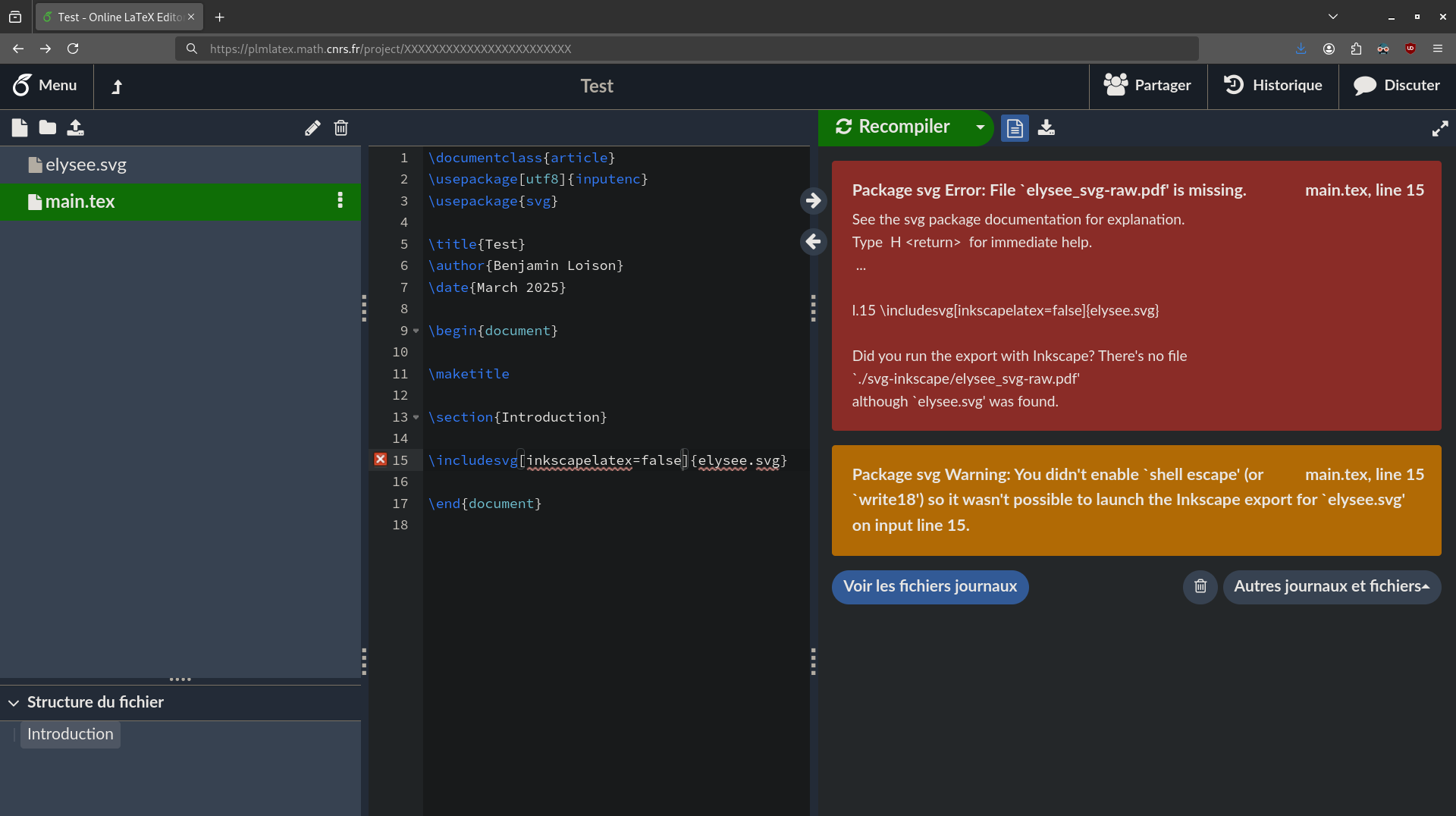Collapse the Structure du fichier panel
Screen dimensions: 1456x816
pos(14,703)
